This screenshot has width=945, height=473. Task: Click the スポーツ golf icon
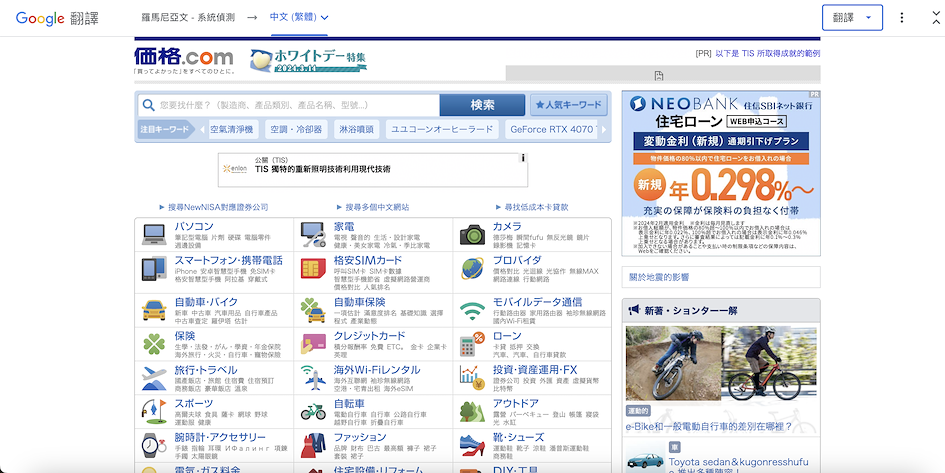[153, 412]
